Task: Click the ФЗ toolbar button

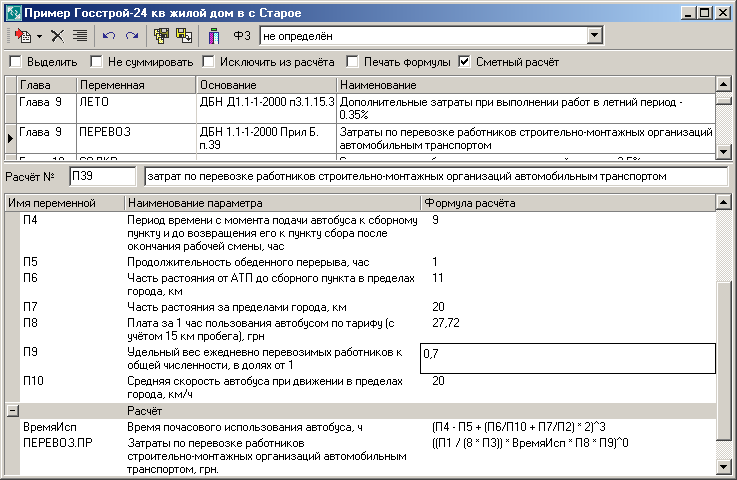Action: tap(242, 36)
